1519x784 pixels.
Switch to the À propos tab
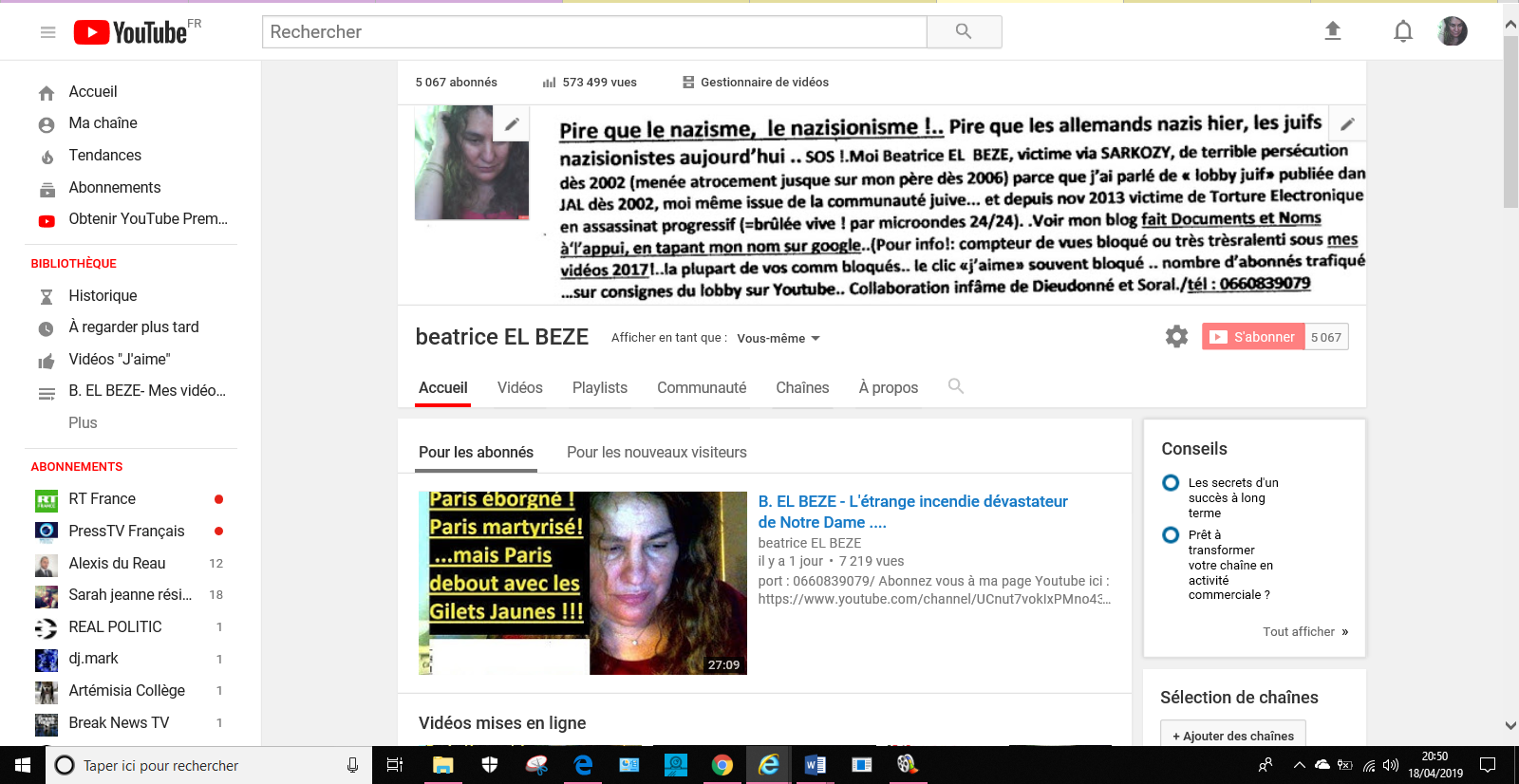[x=889, y=387]
